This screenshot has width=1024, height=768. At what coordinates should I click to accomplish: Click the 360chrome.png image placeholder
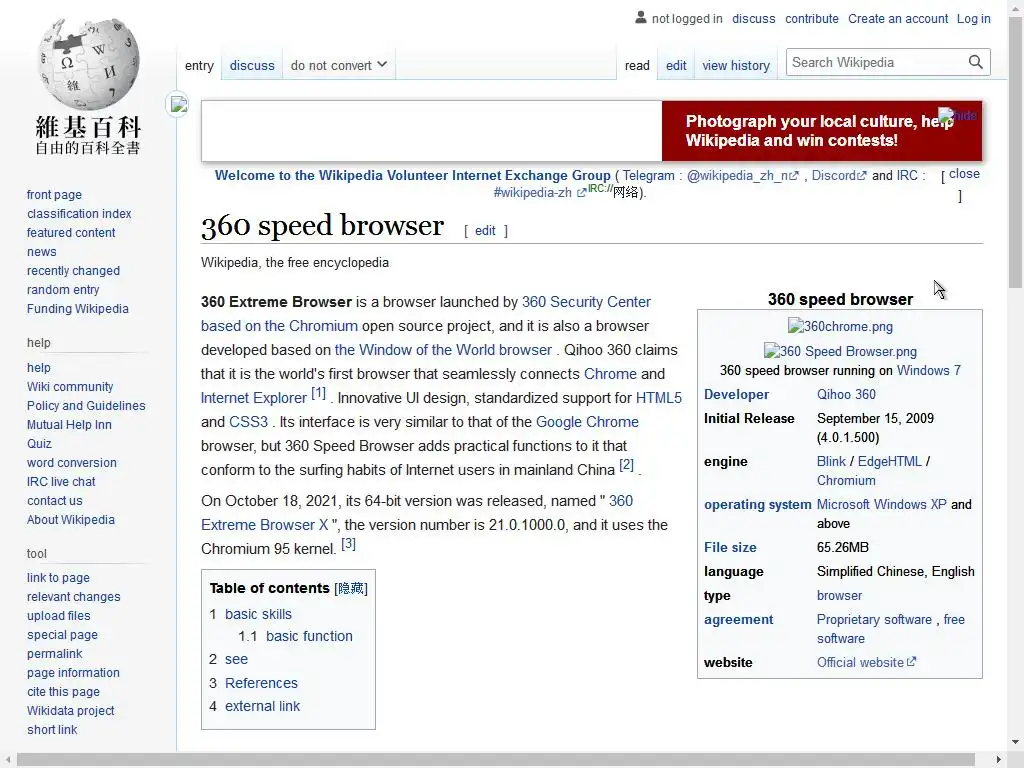click(840, 326)
